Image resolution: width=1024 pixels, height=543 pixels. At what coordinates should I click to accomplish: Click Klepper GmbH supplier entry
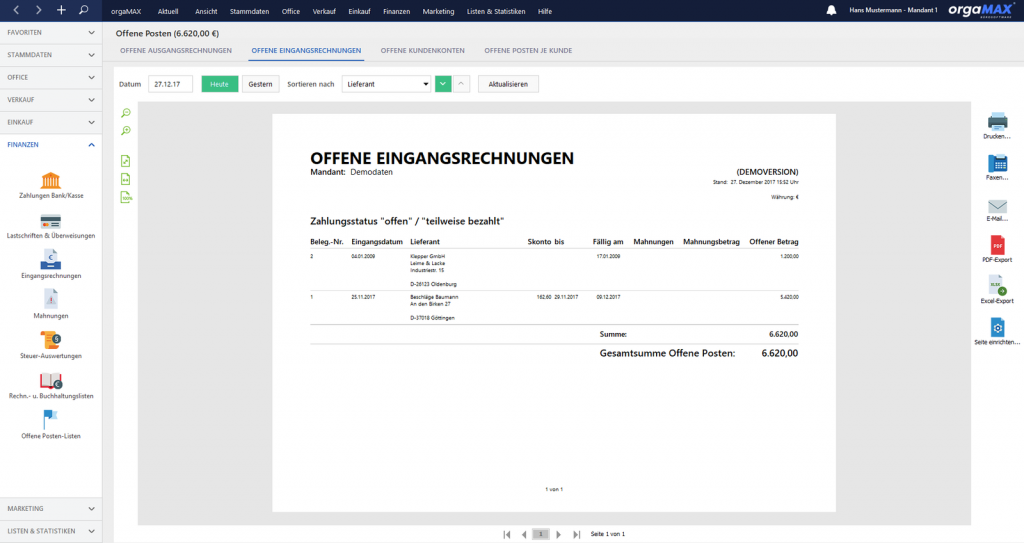[428, 256]
